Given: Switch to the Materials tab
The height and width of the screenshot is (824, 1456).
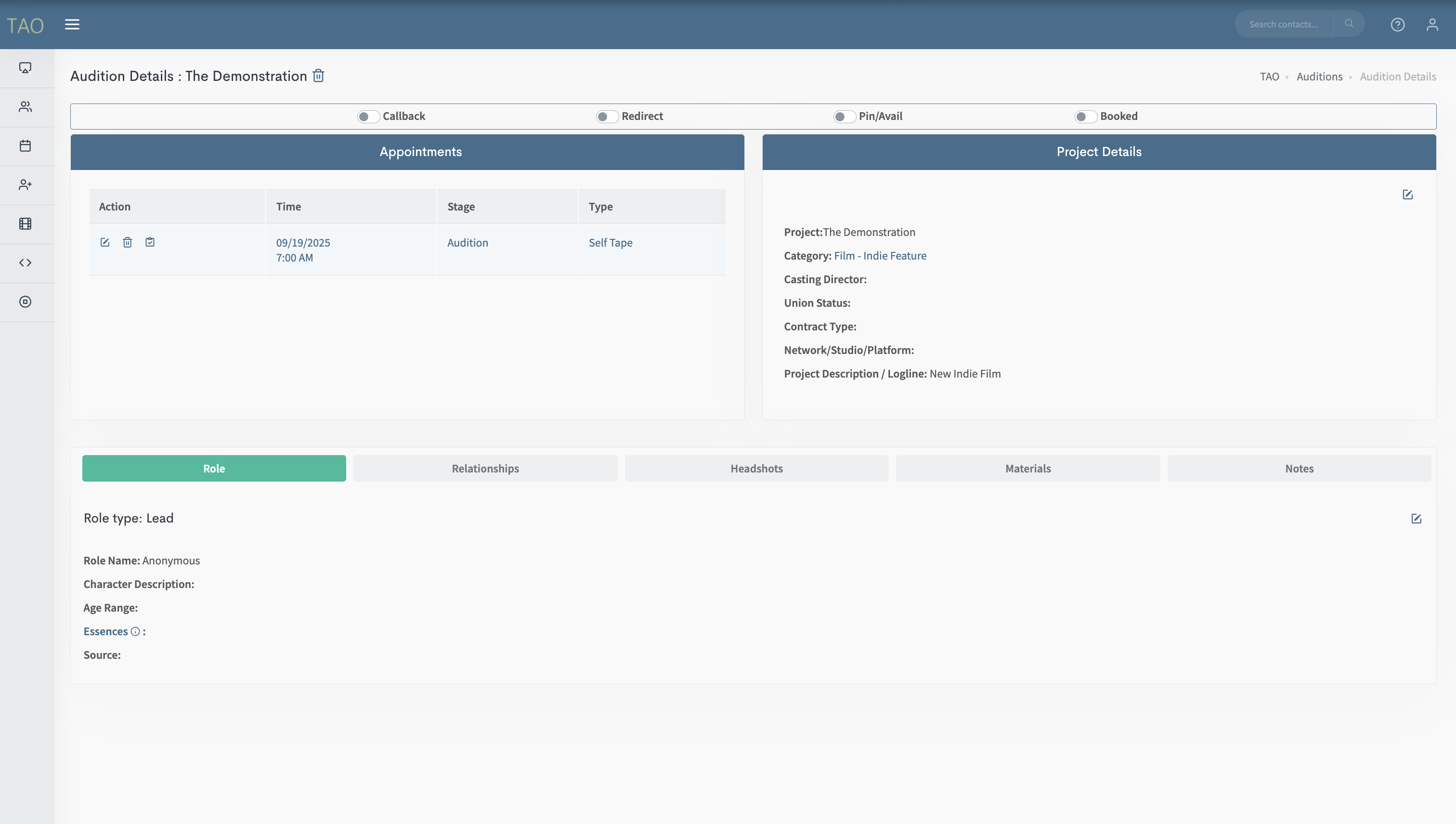Looking at the screenshot, I should click(1027, 469).
